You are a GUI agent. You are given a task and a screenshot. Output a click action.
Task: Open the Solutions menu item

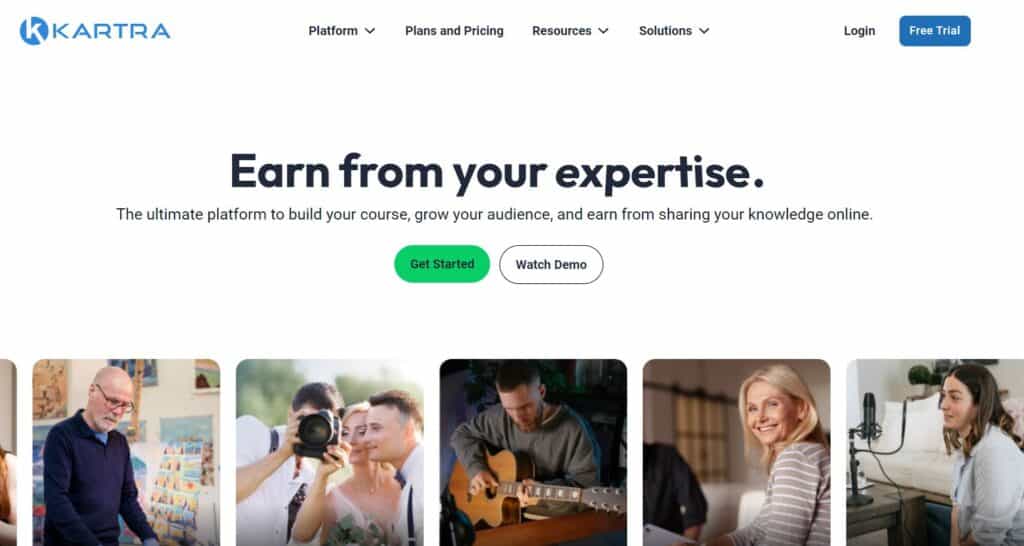point(665,31)
